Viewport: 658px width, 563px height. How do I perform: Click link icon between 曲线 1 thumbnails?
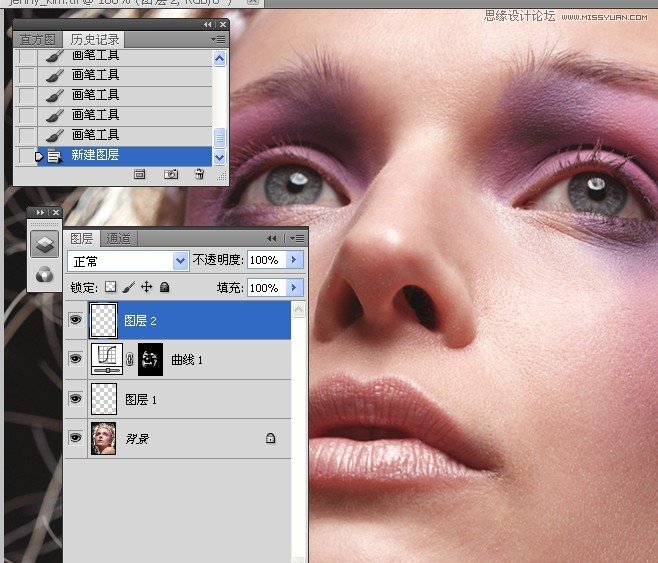[x=129, y=359]
